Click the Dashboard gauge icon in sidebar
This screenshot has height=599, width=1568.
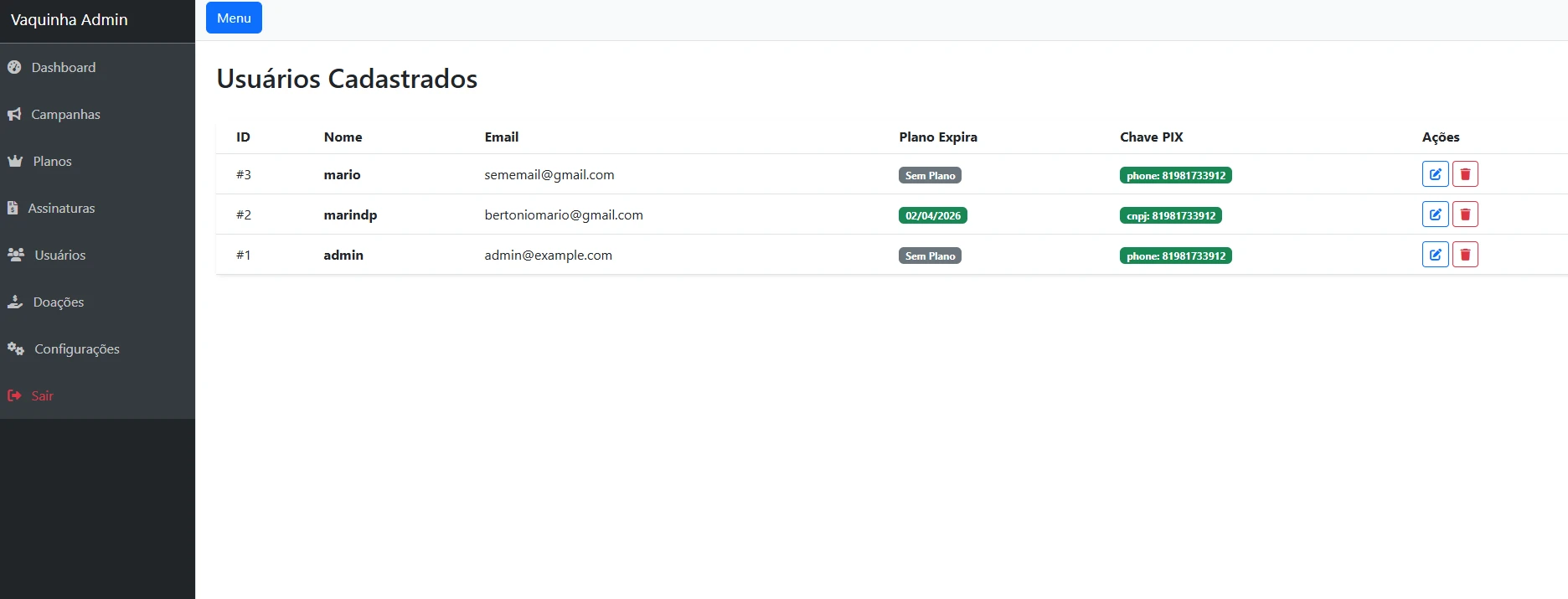[x=14, y=67]
